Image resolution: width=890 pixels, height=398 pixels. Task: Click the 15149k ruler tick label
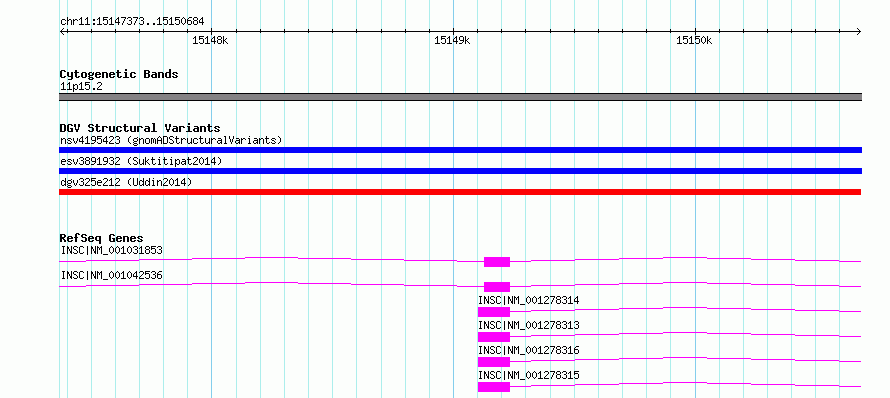point(452,40)
